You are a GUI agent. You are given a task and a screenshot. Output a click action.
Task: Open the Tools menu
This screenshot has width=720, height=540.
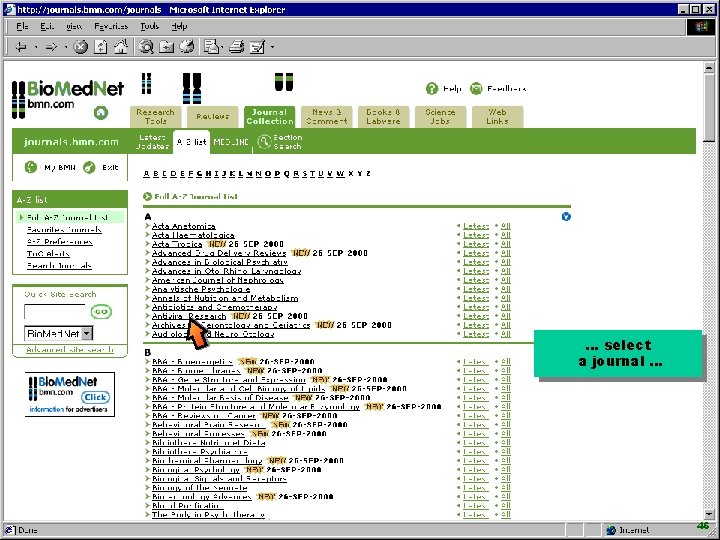(150, 27)
